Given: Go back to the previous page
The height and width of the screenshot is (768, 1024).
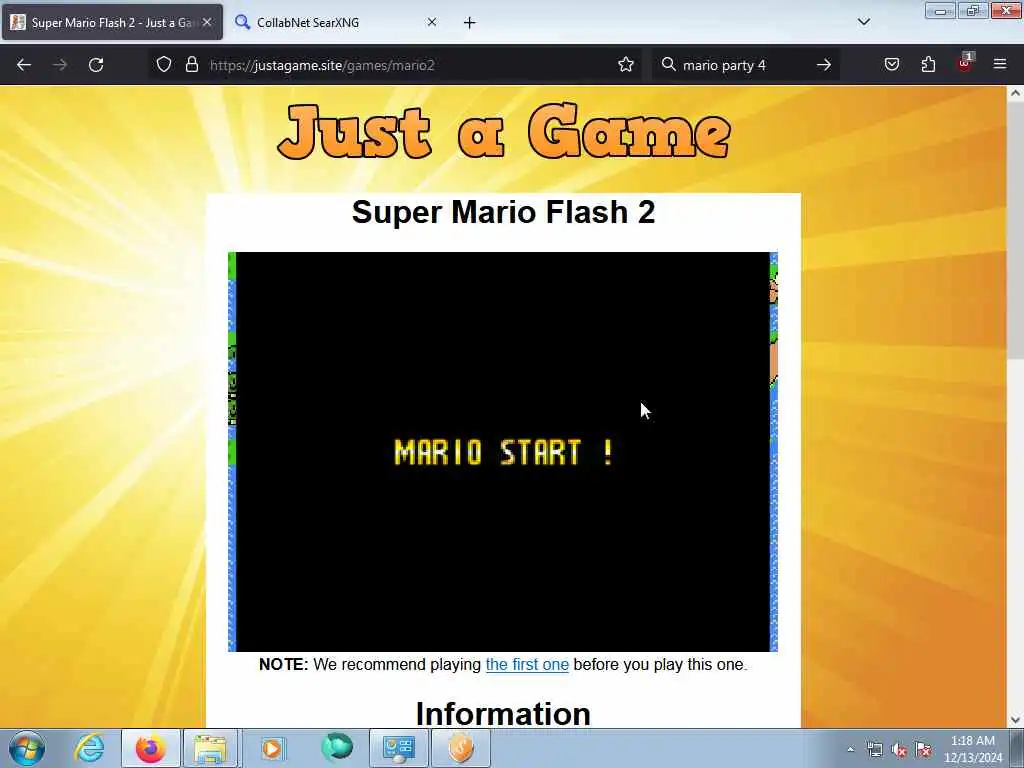Looking at the screenshot, I should click(x=24, y=65).
